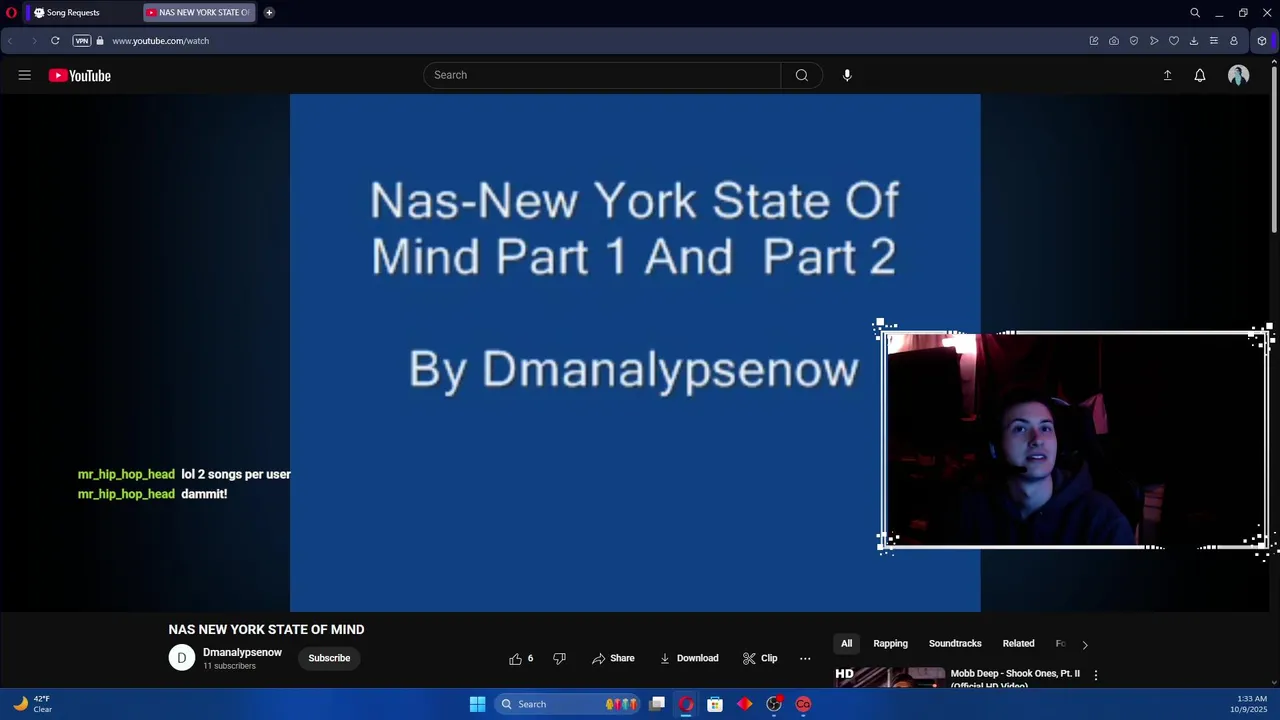
Task: Toggle the Opera VPN badge
Action: click(x=82, y=41)
